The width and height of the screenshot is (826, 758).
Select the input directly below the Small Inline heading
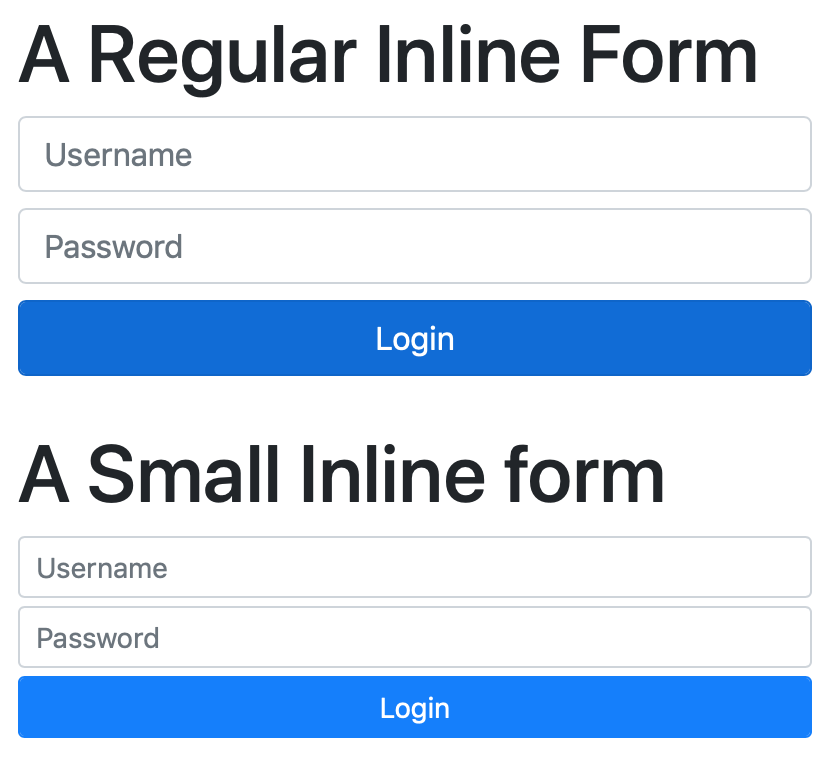pos(415,567)
